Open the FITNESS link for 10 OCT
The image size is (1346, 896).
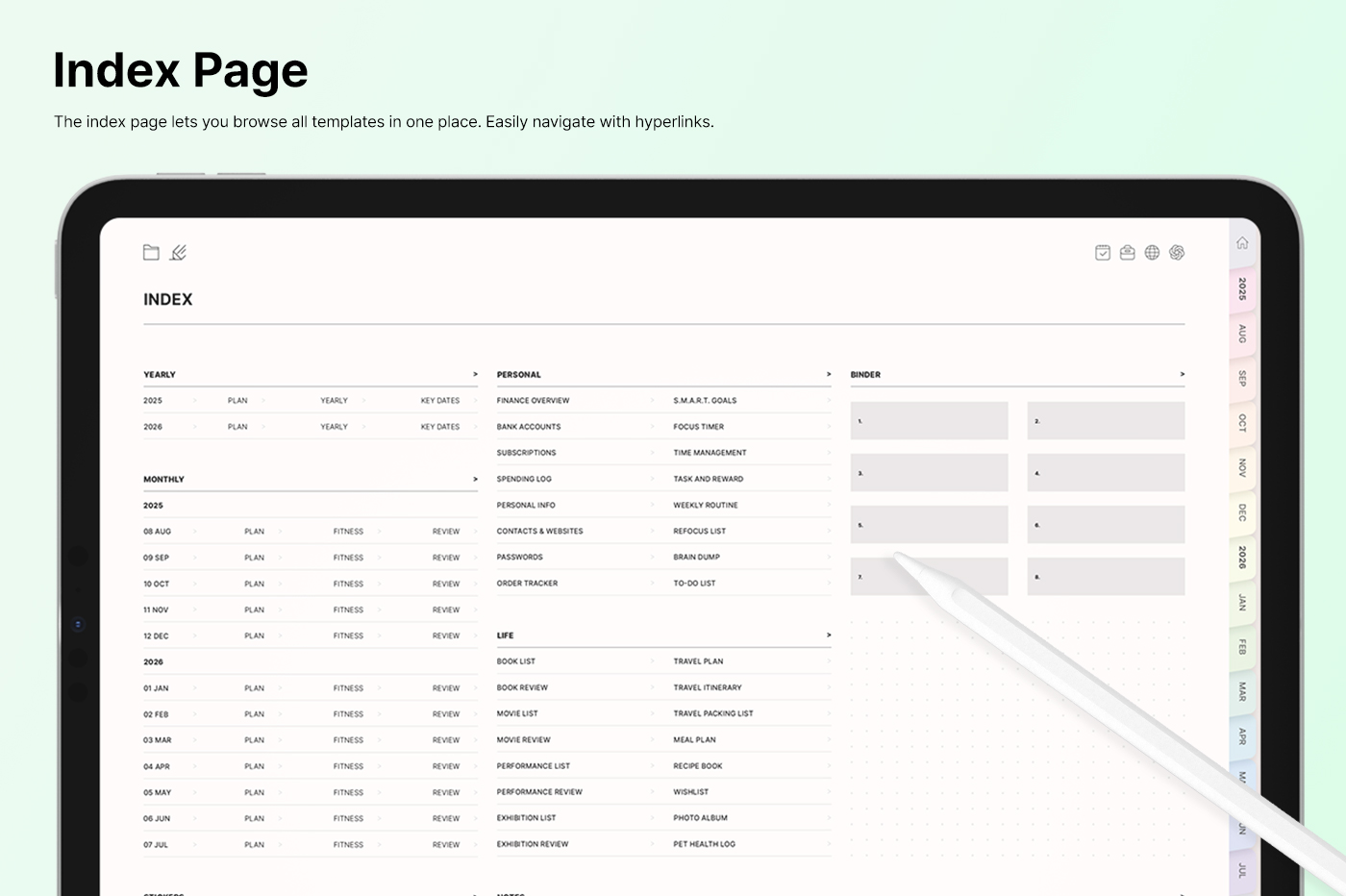pos(348,585)
